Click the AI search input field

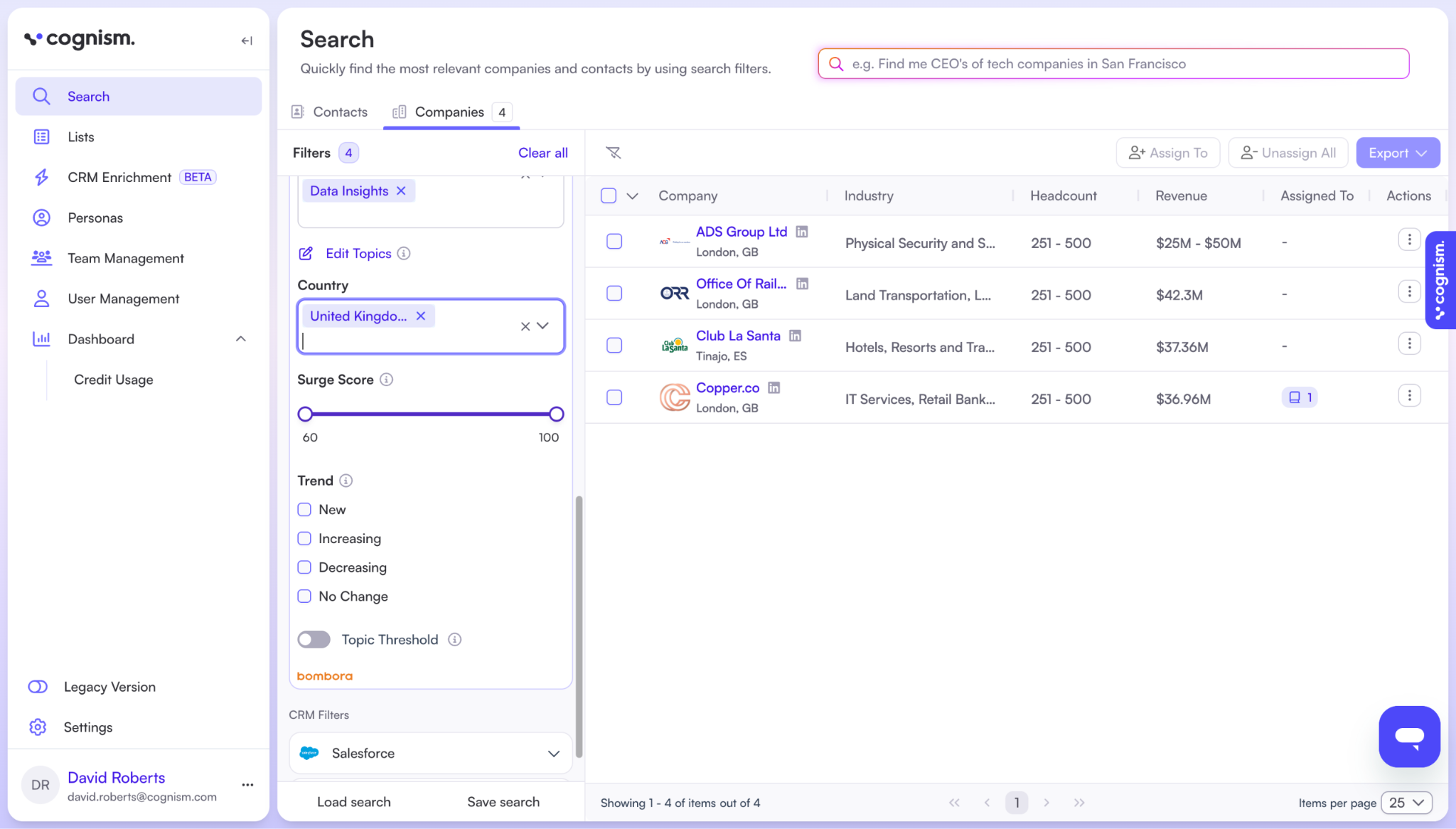click(x=1113, y=64)
